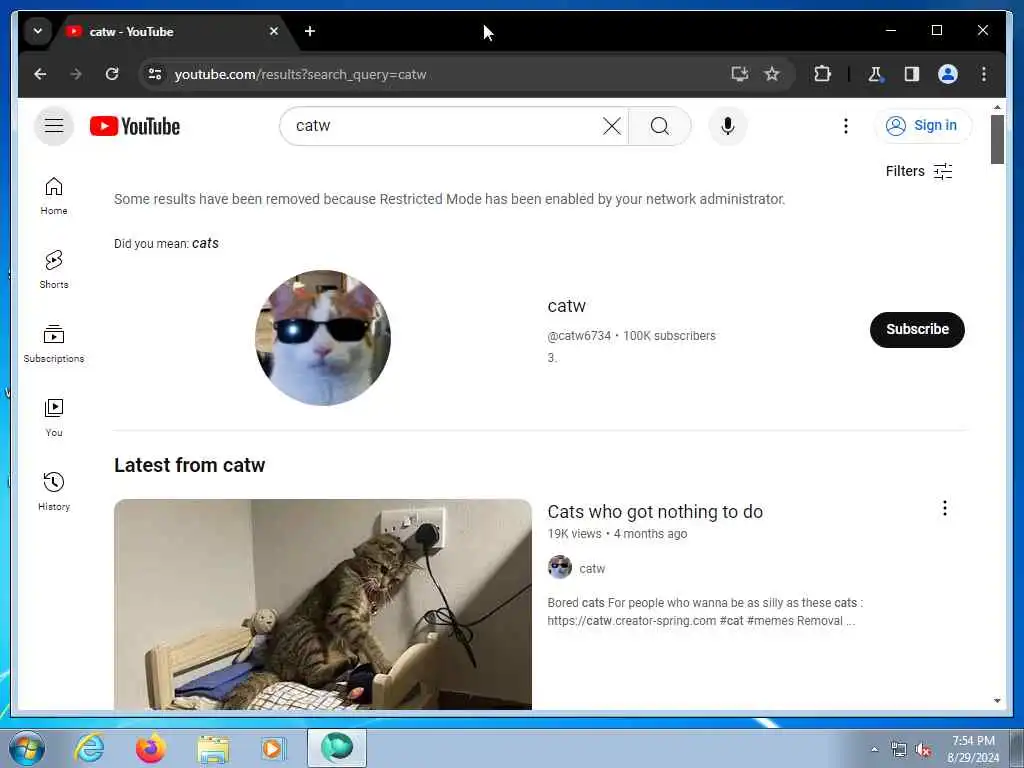
Task: Click the @catw6734 handle text
Action: pyautogui.click(x=579, y=336)
